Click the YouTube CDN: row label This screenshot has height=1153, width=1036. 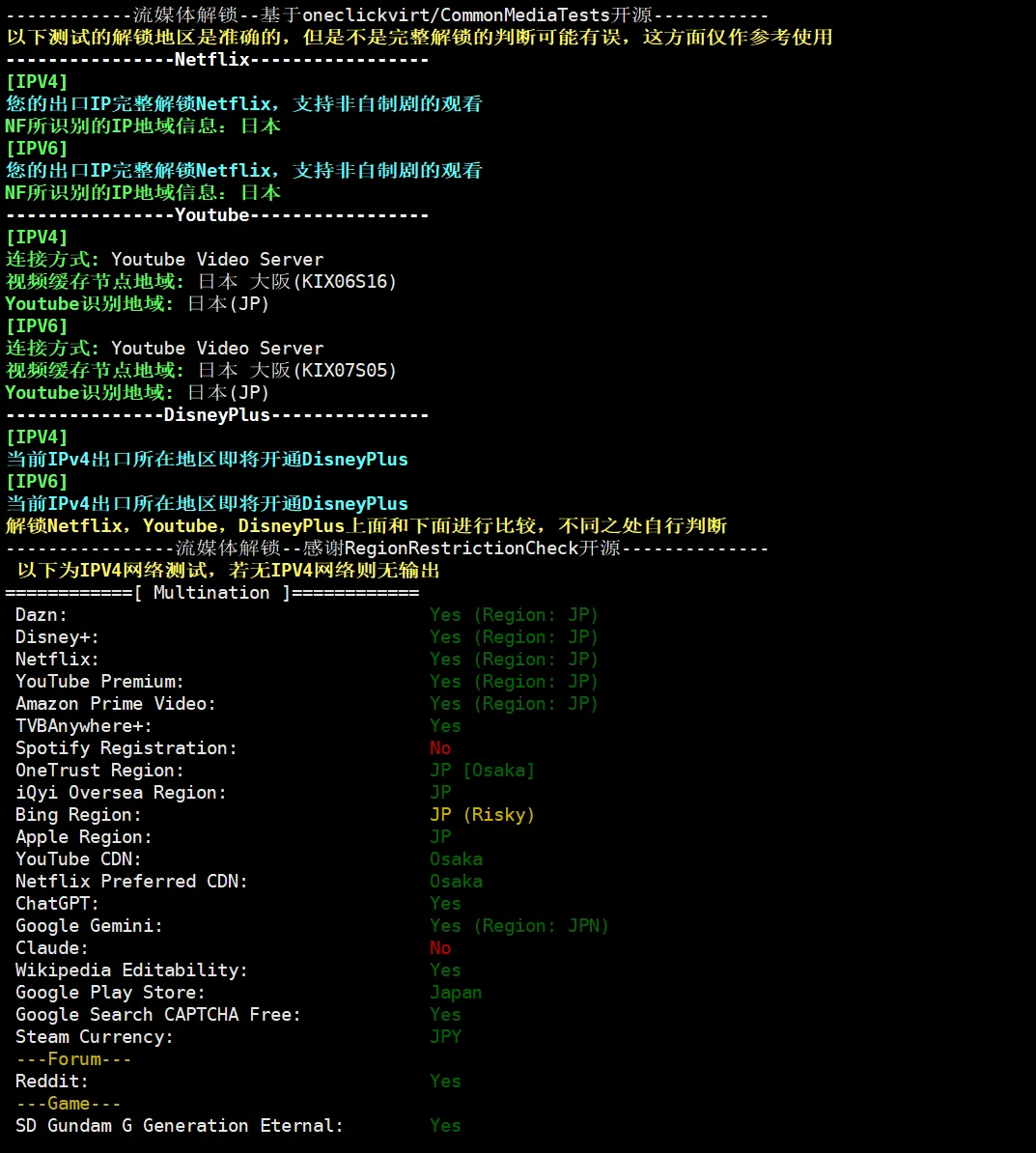[78, 858]
